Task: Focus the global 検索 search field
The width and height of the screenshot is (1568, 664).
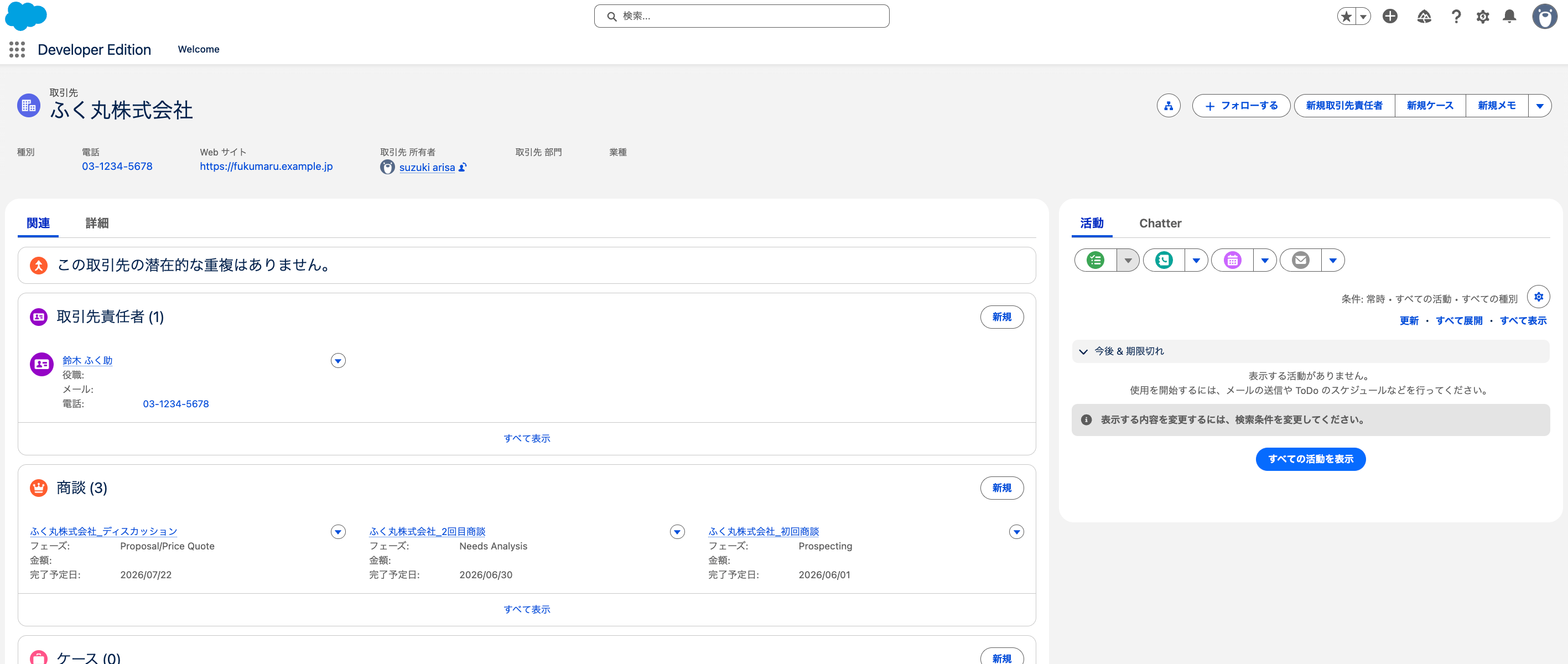Action: click(x=741, y=17)
